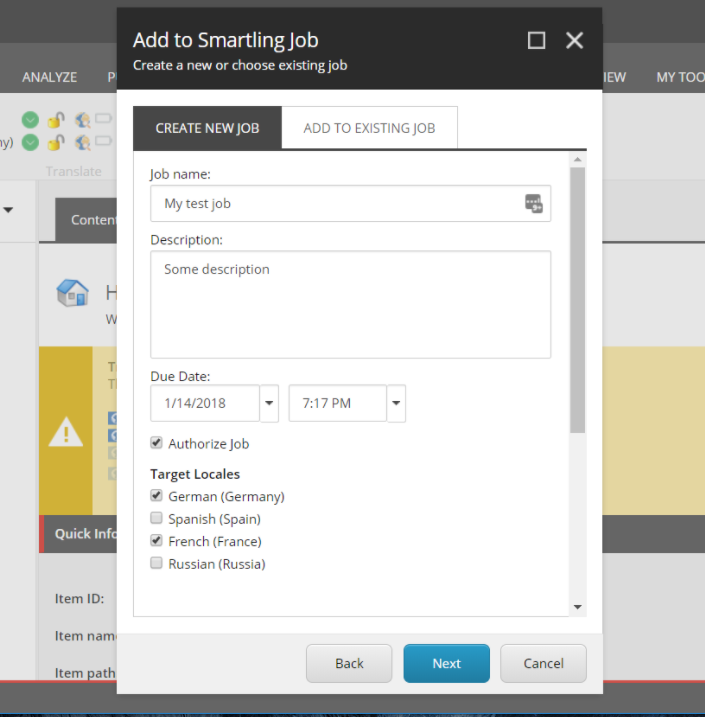Click the Translate ribbon group label
Image resolution: width=705 pixels, height=717 pixels.
[x=74, y=171]
